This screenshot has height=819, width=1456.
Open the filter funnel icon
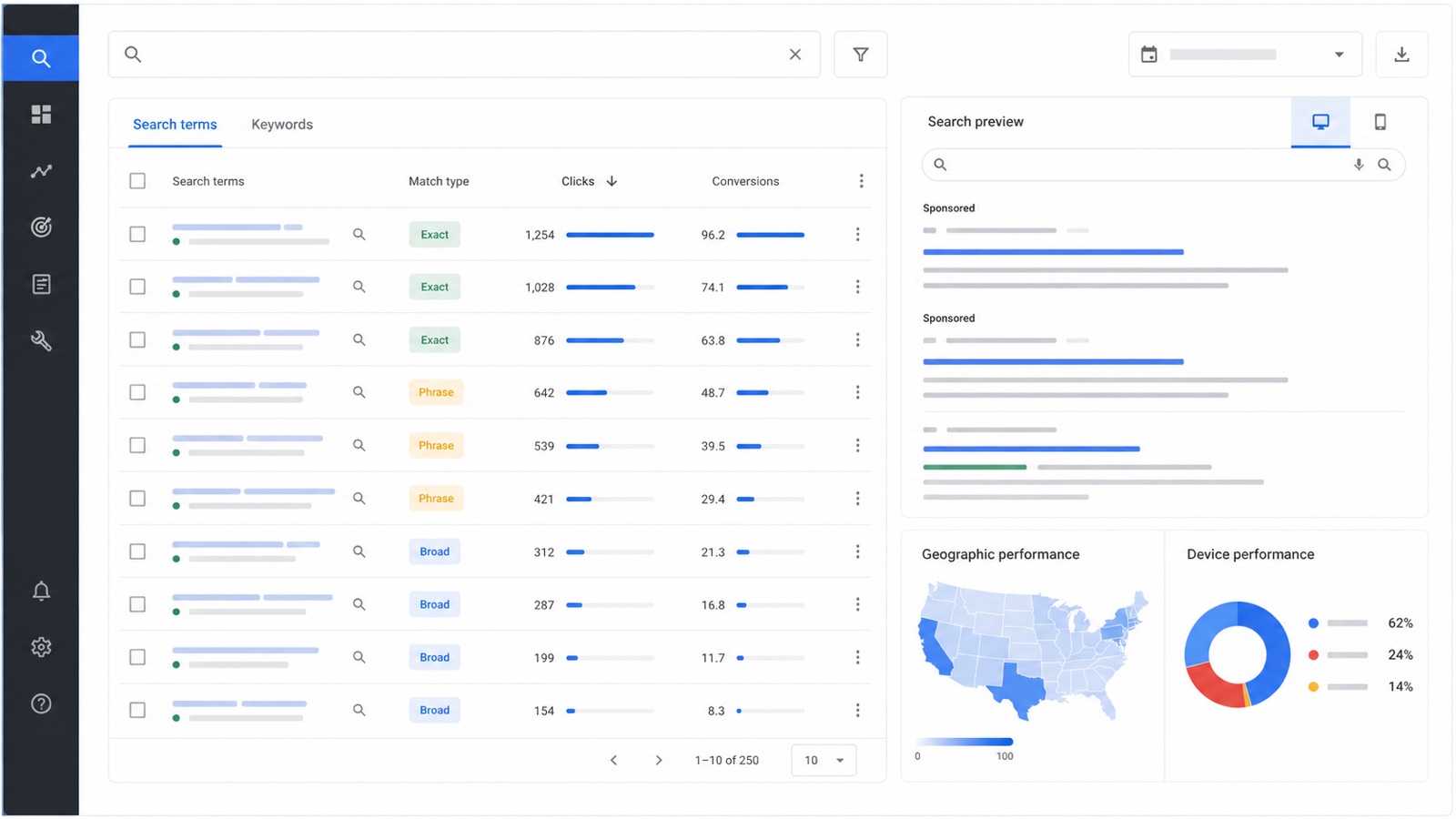860,55
